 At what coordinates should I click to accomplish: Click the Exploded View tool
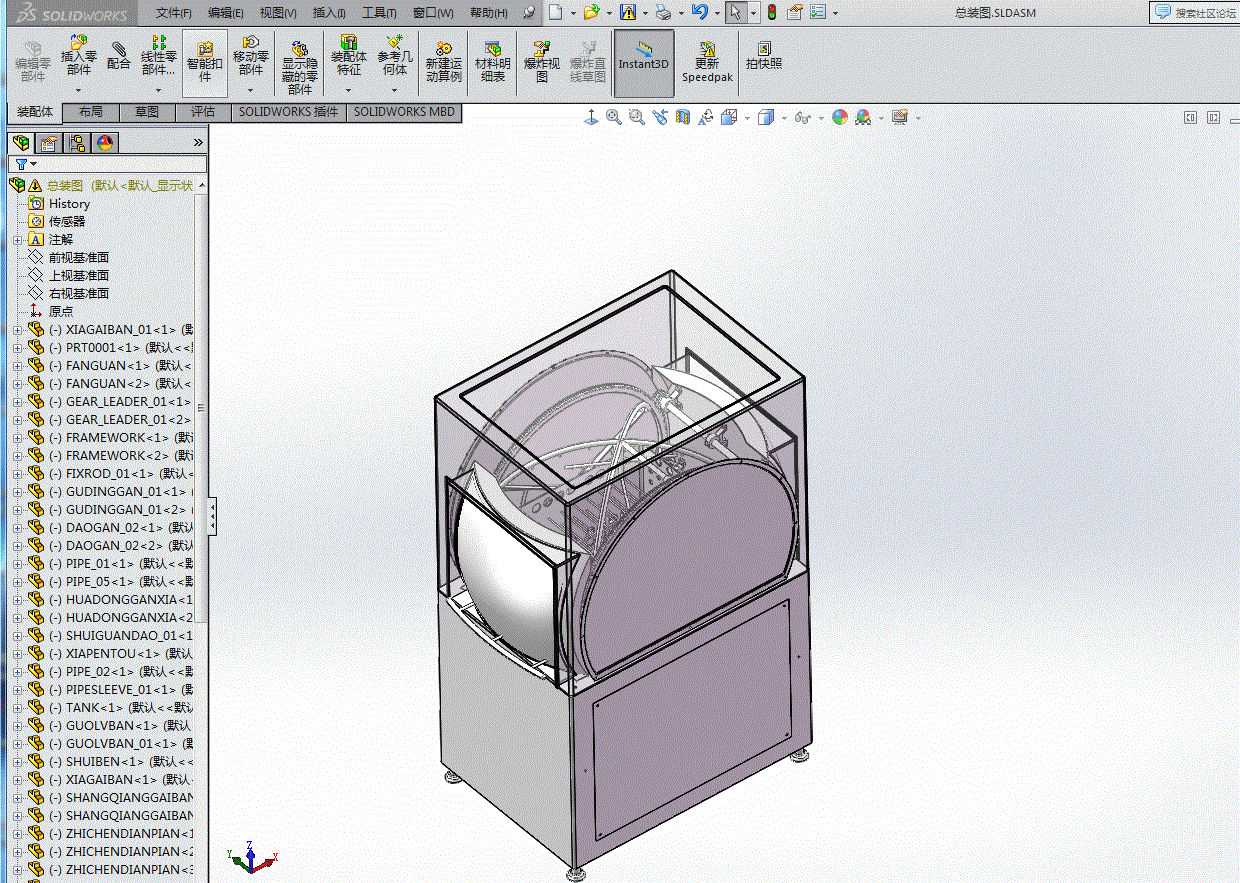541,61
